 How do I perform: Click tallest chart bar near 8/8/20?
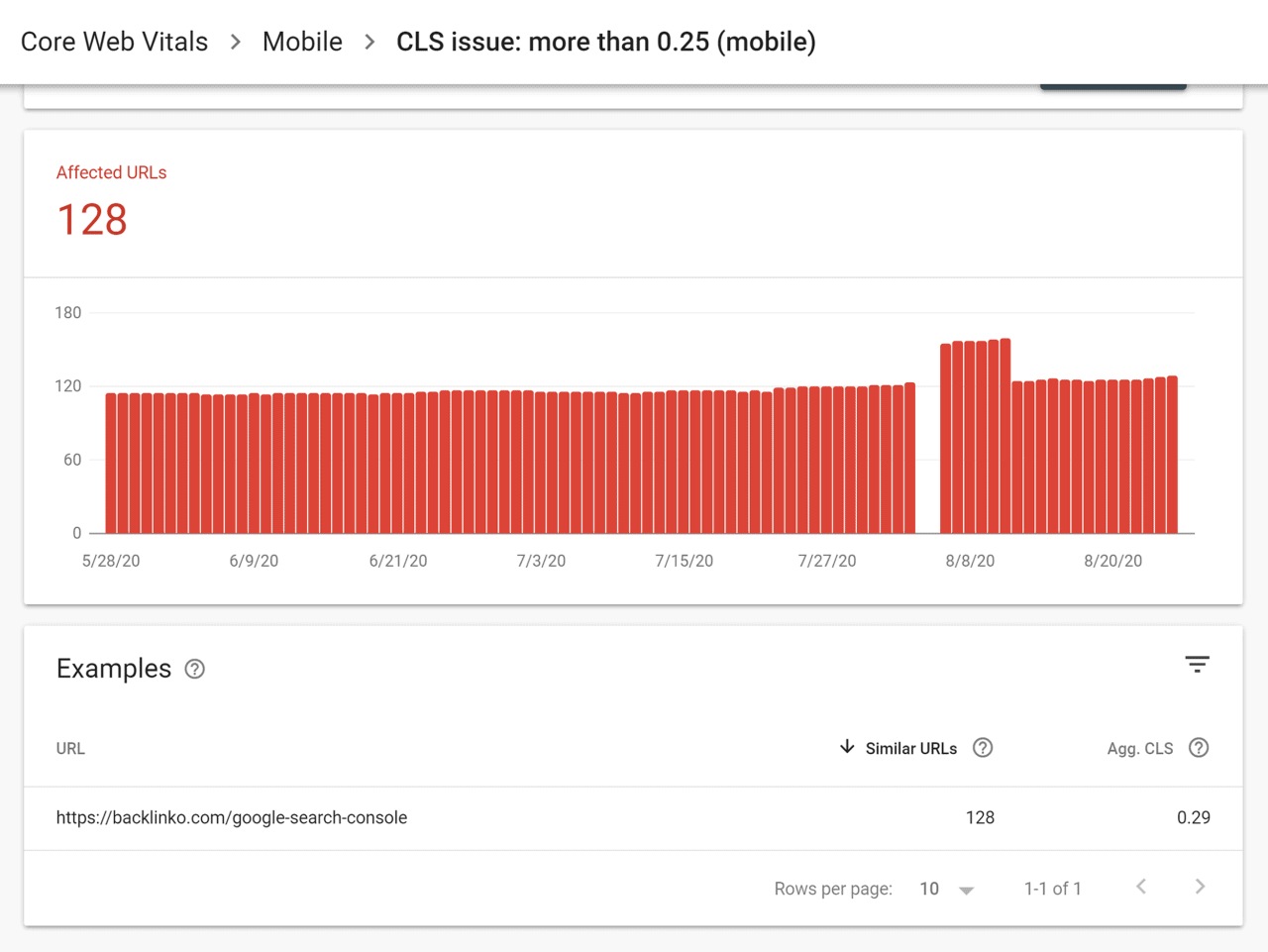click(x=1005, y=436)
